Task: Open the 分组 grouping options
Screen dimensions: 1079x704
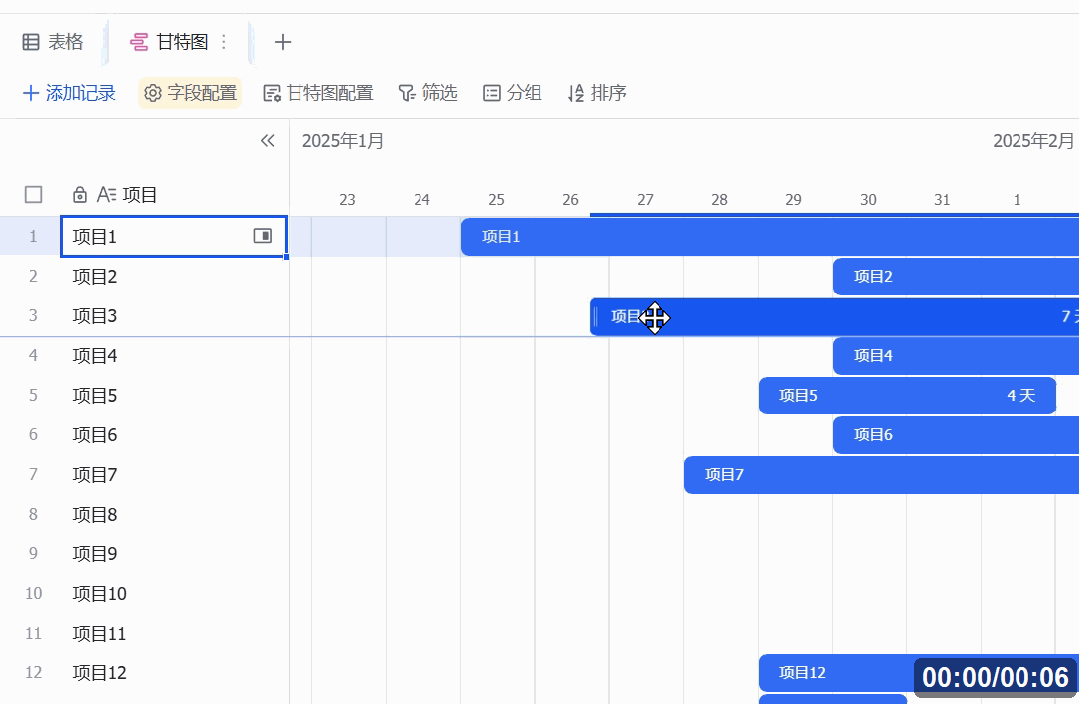Action: [512, 93]
